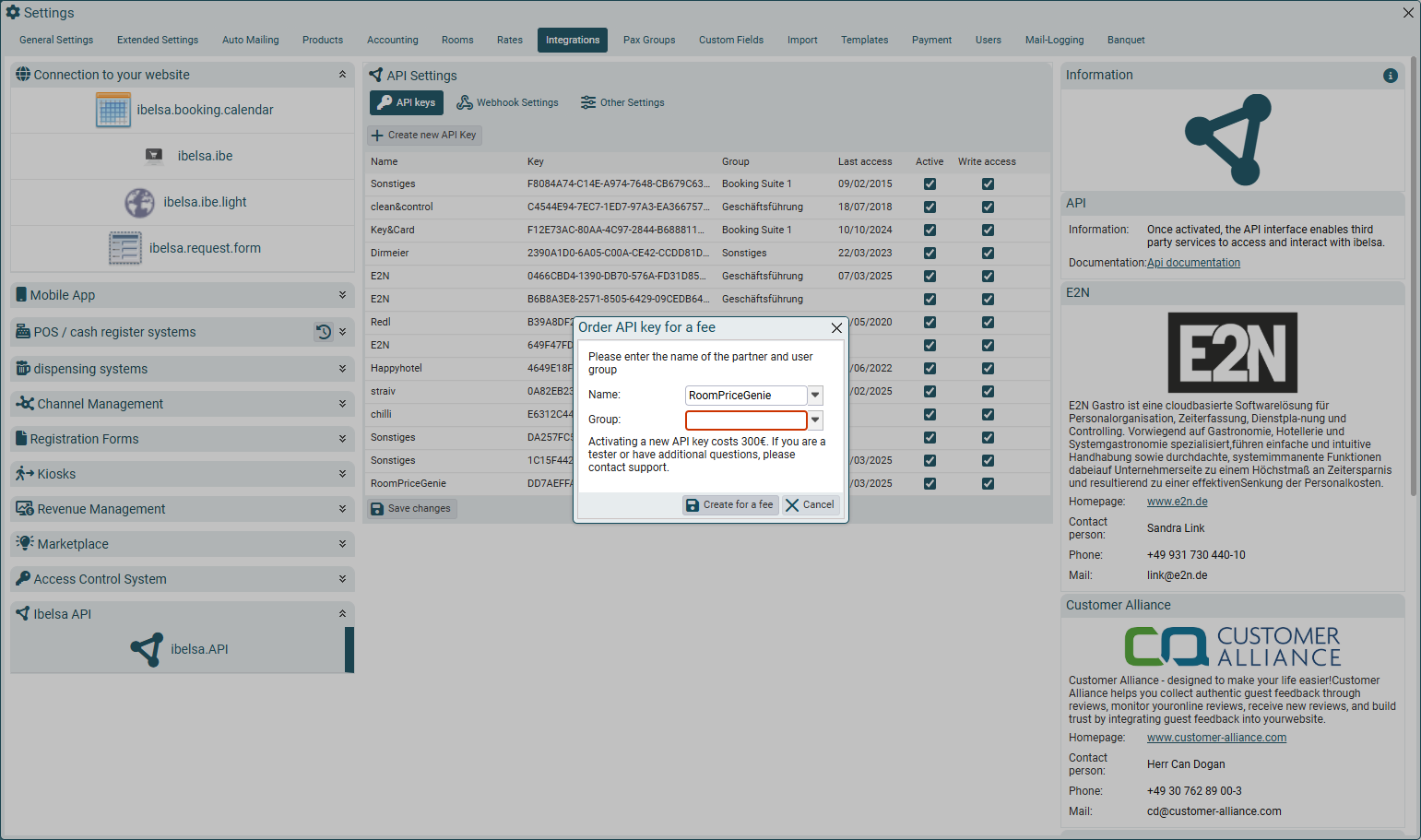Toggle Write access for Happyhotel row

tap(988, 368)
